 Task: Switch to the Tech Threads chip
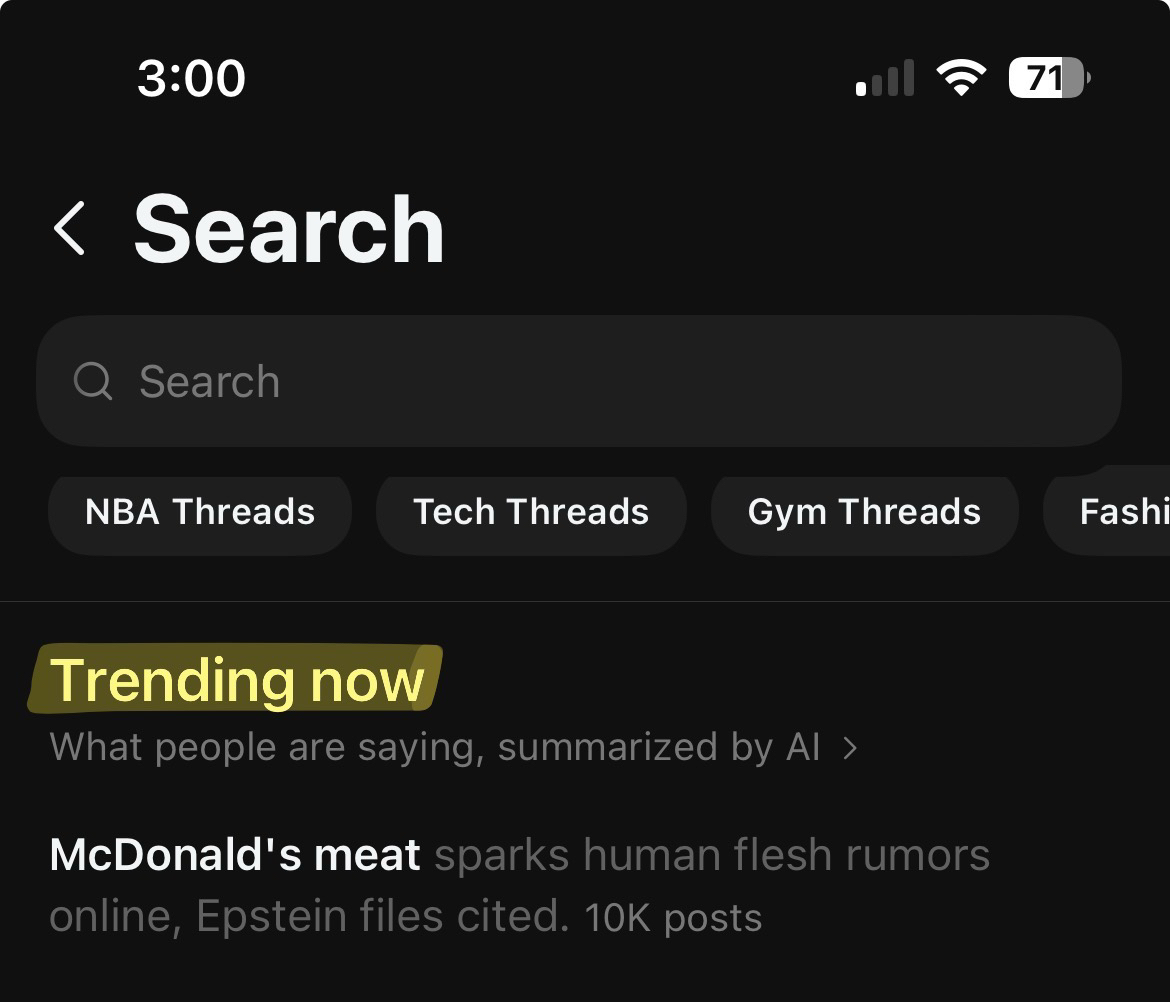[531, 512]
